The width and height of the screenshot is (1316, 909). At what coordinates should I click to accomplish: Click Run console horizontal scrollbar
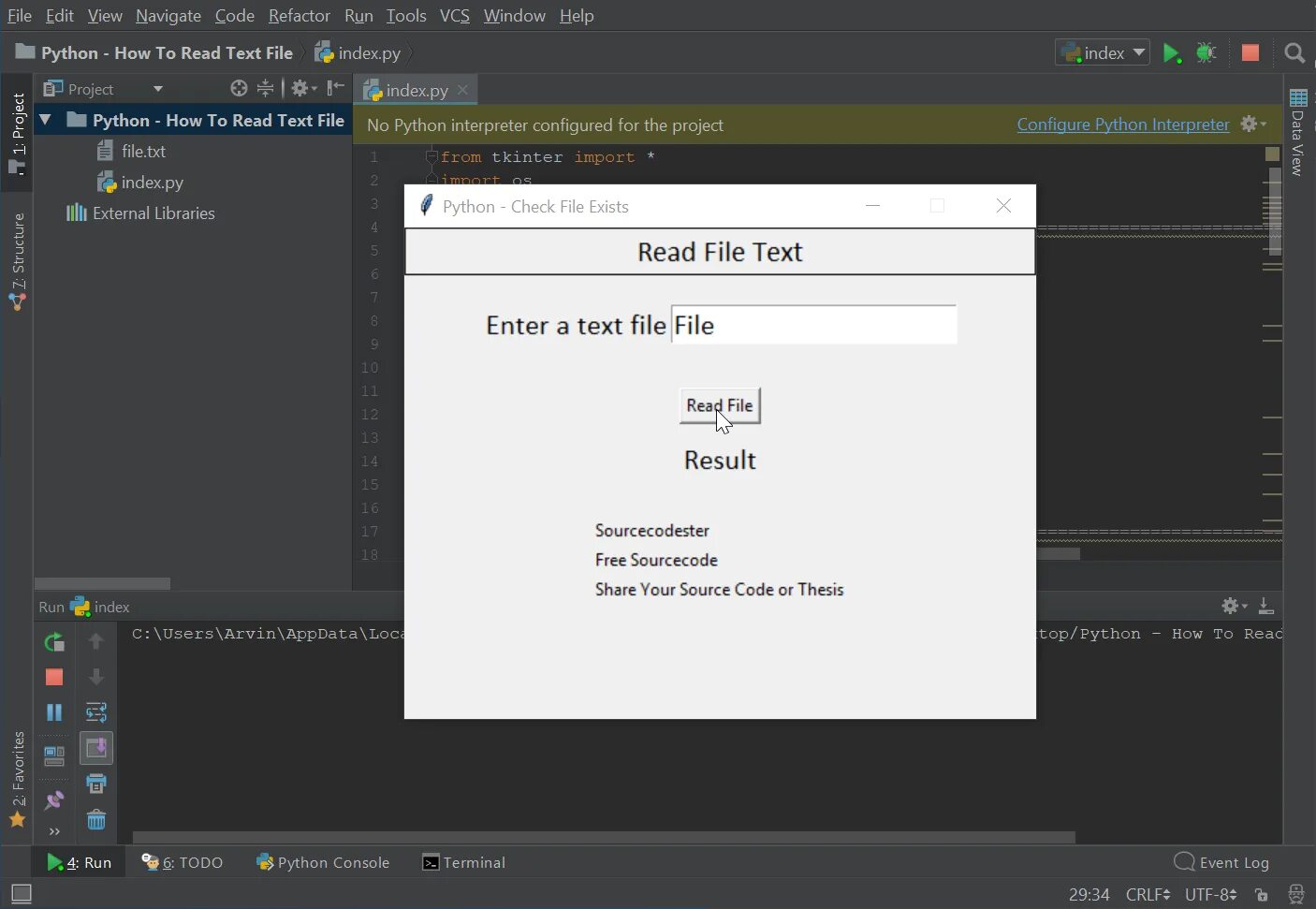604,837
